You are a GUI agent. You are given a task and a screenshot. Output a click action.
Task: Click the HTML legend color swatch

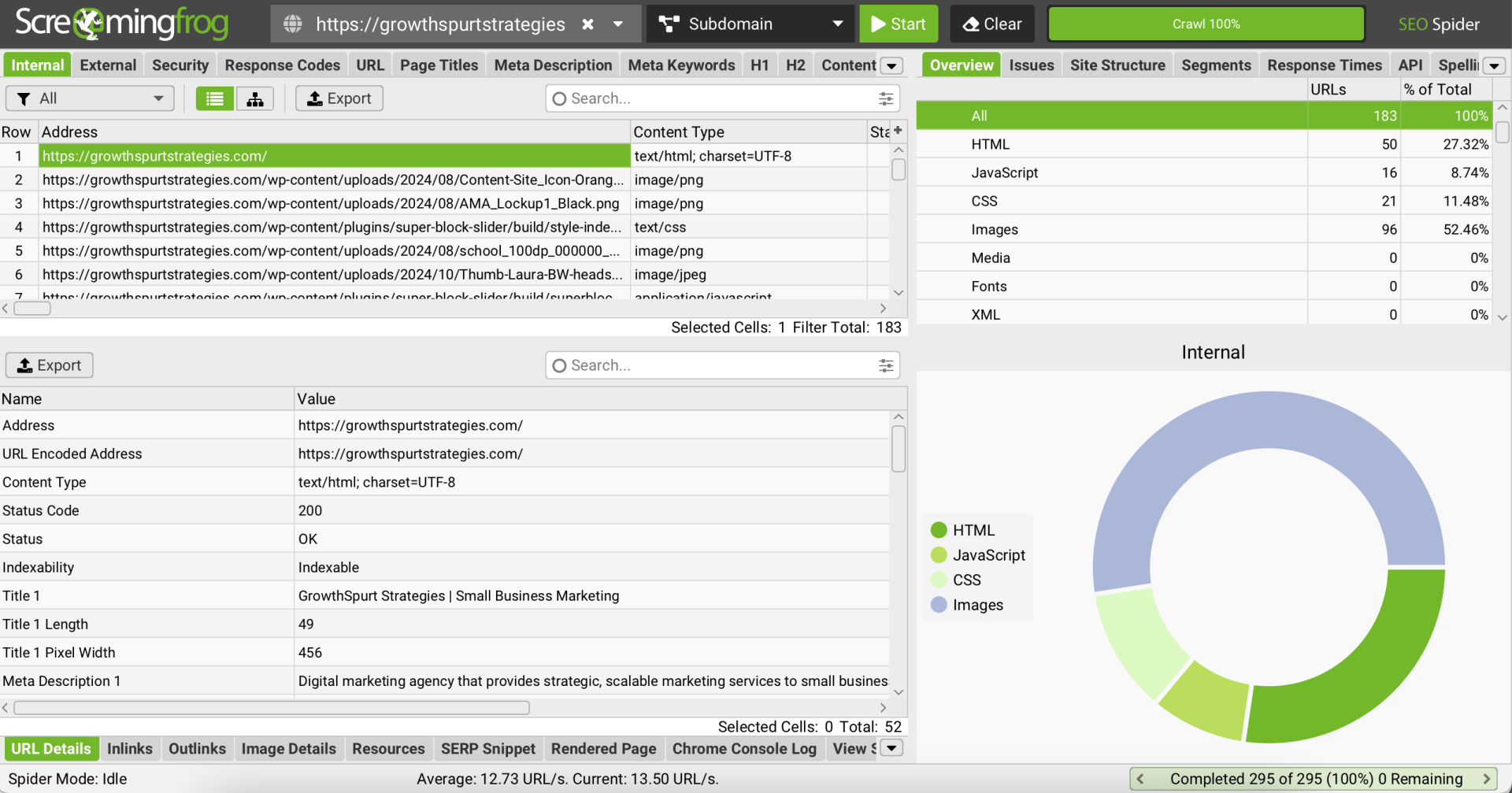(939, 530)
